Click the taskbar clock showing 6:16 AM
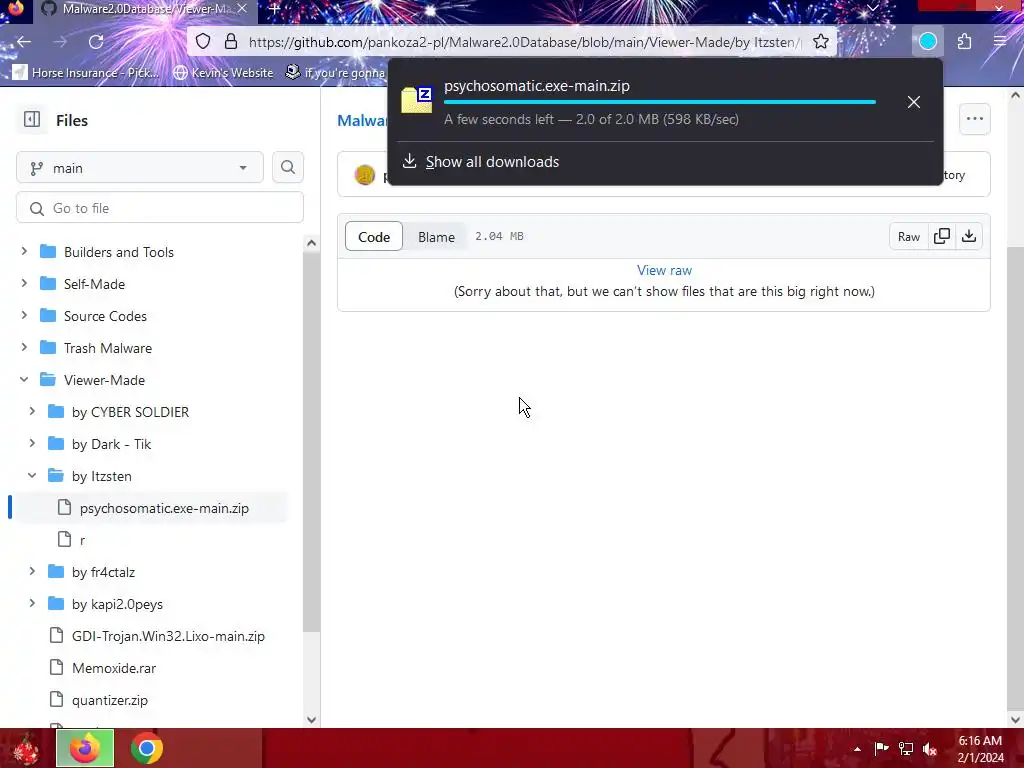The height and width of the screenshot is (768, 1024). 980,749
